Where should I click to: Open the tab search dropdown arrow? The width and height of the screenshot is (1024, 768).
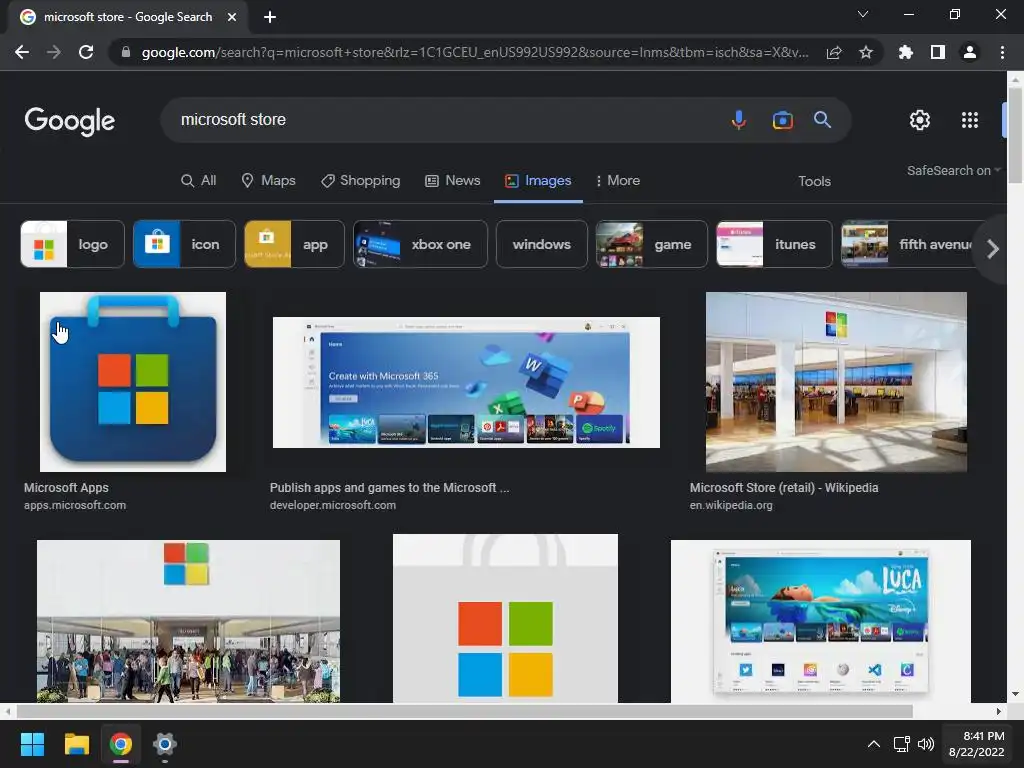[x=863, y=14]
